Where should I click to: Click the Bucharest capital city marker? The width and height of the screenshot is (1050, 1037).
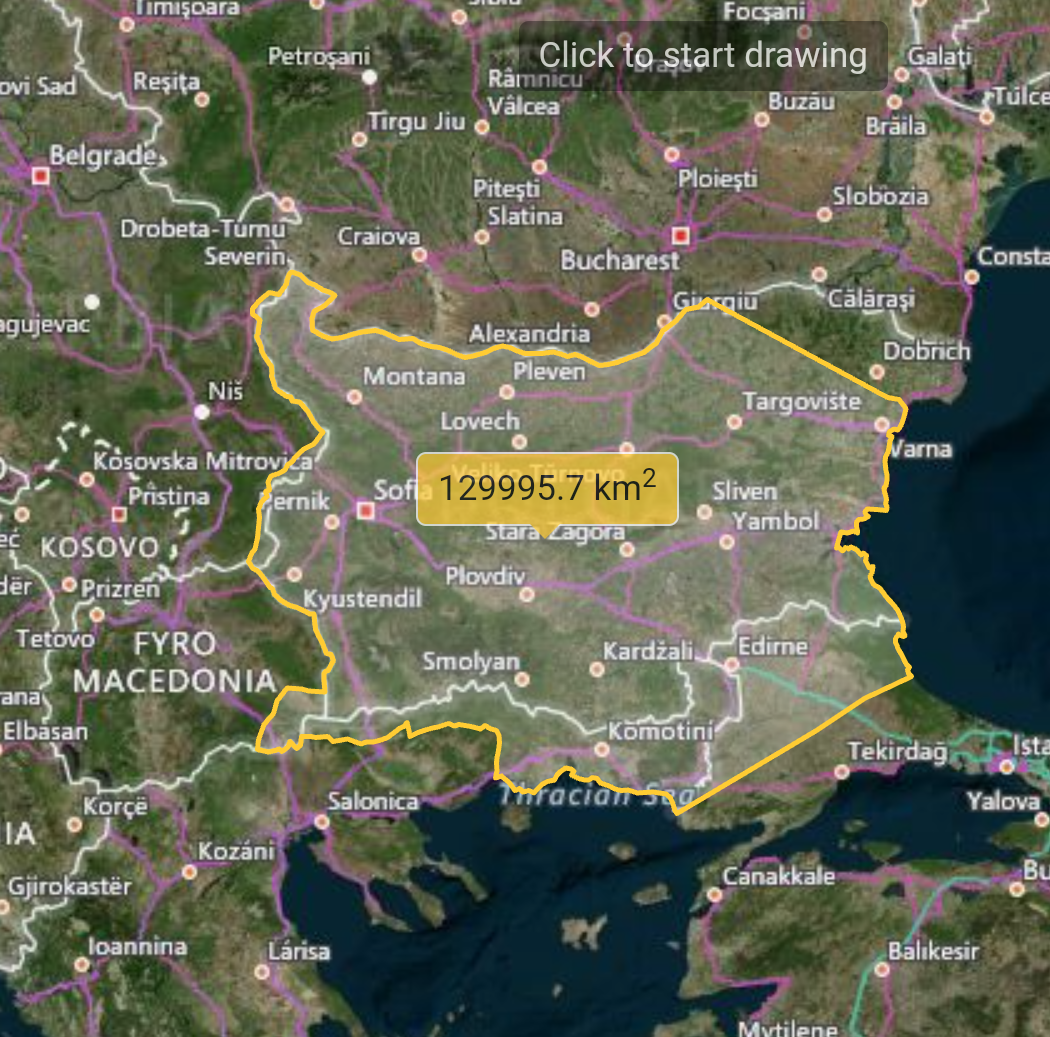[682, 236]
